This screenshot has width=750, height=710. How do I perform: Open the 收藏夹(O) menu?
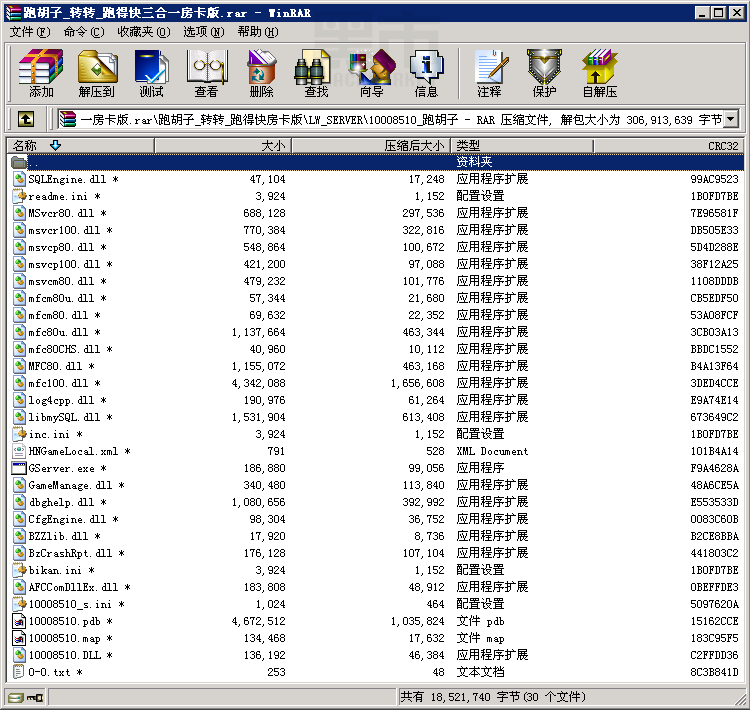click(143, 32)
